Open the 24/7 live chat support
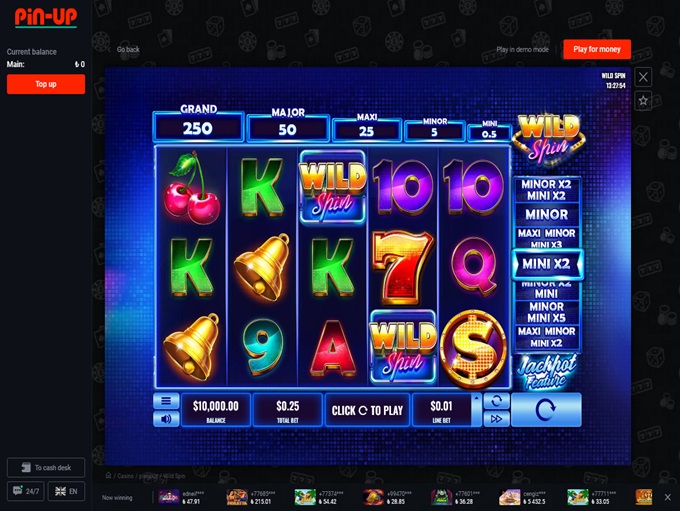This screenshot has height=511, width=680. point(26,491)
